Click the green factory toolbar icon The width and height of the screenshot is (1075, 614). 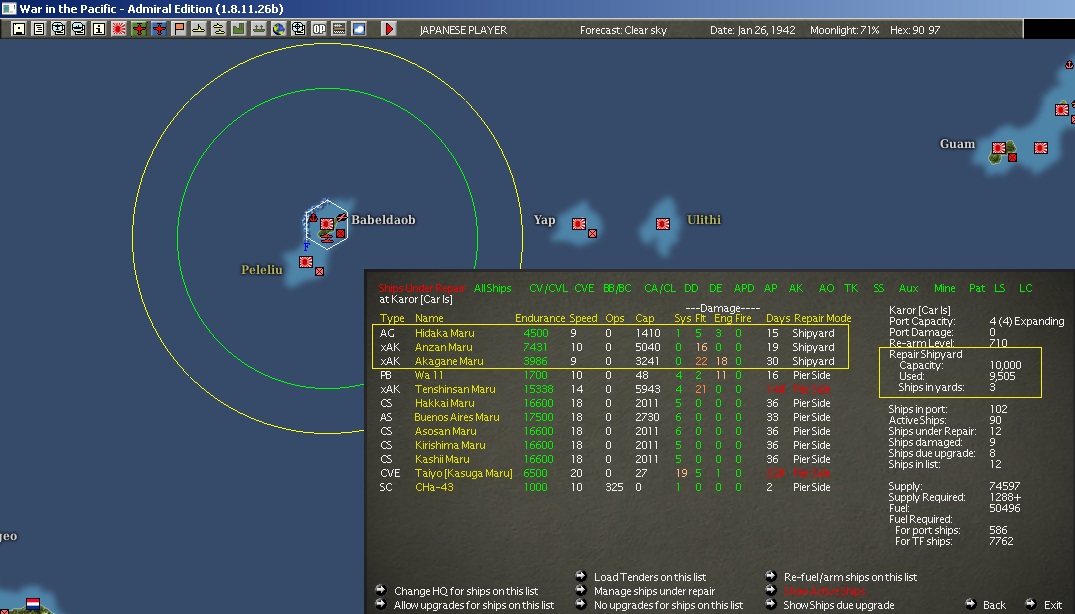(x=239, y=29)
